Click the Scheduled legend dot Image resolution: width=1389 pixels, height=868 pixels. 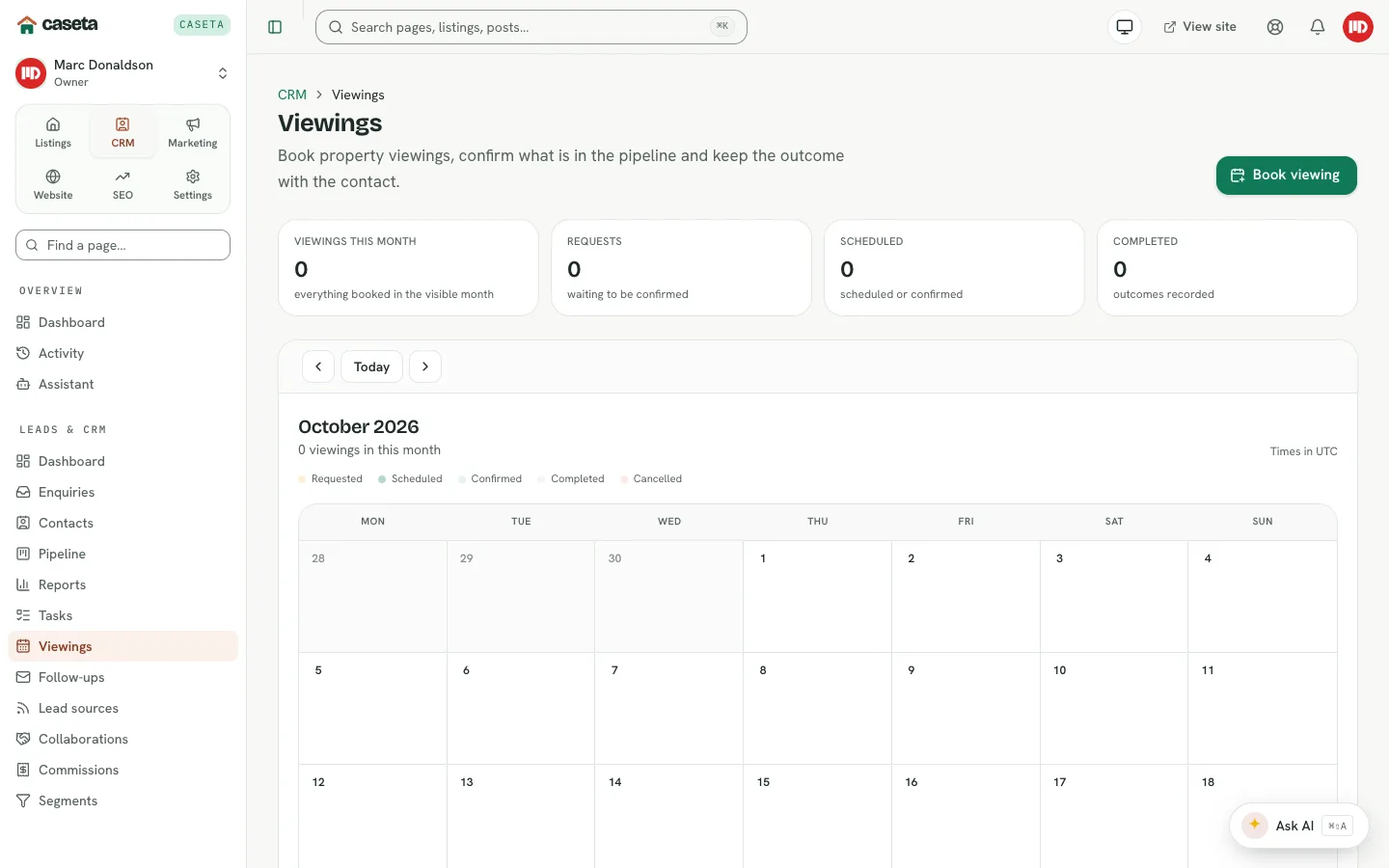click(x=382, y=479)
